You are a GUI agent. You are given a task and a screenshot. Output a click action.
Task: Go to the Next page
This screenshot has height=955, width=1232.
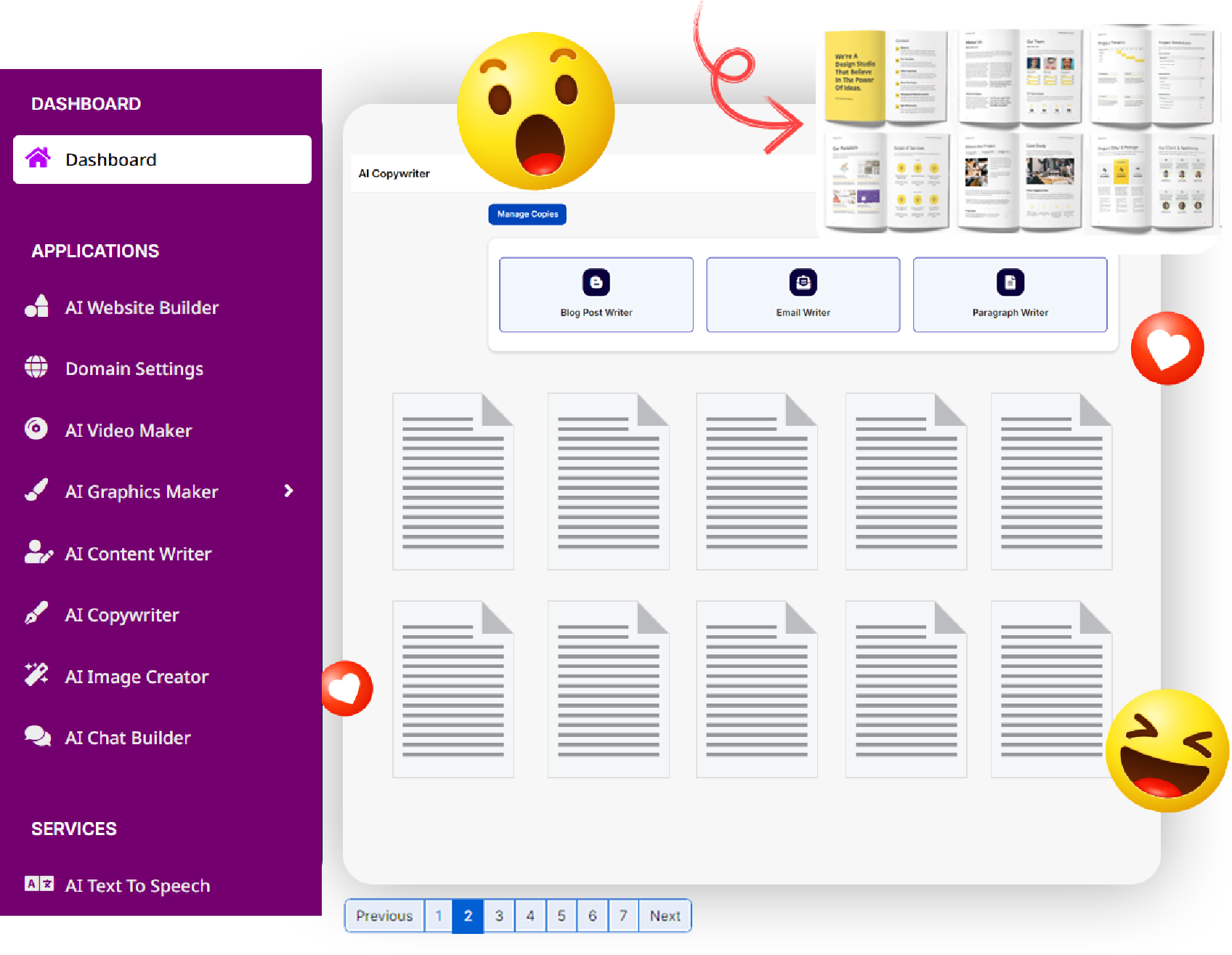pos(665,916)
